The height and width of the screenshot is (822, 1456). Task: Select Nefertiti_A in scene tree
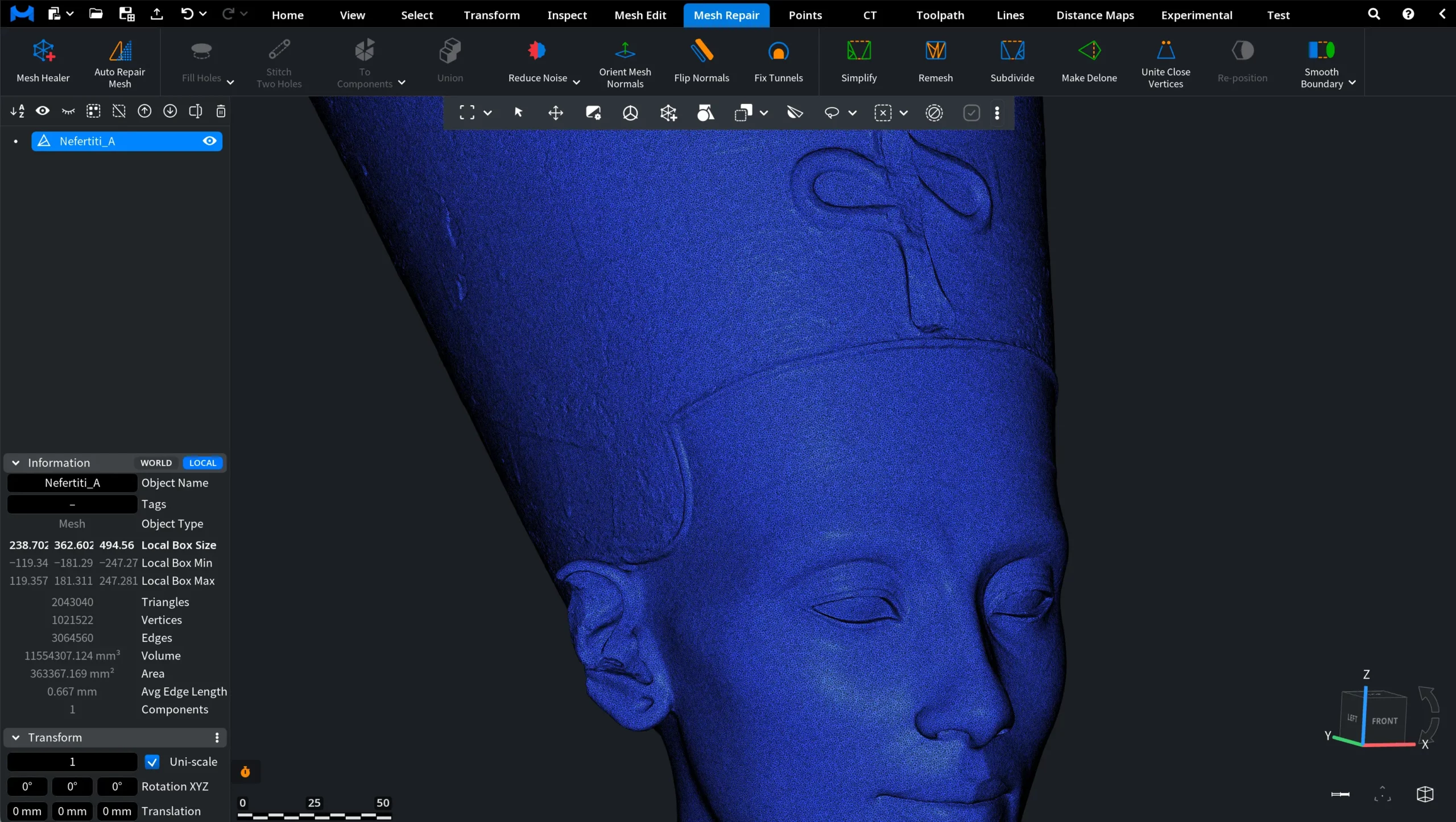tap(126, 141)
